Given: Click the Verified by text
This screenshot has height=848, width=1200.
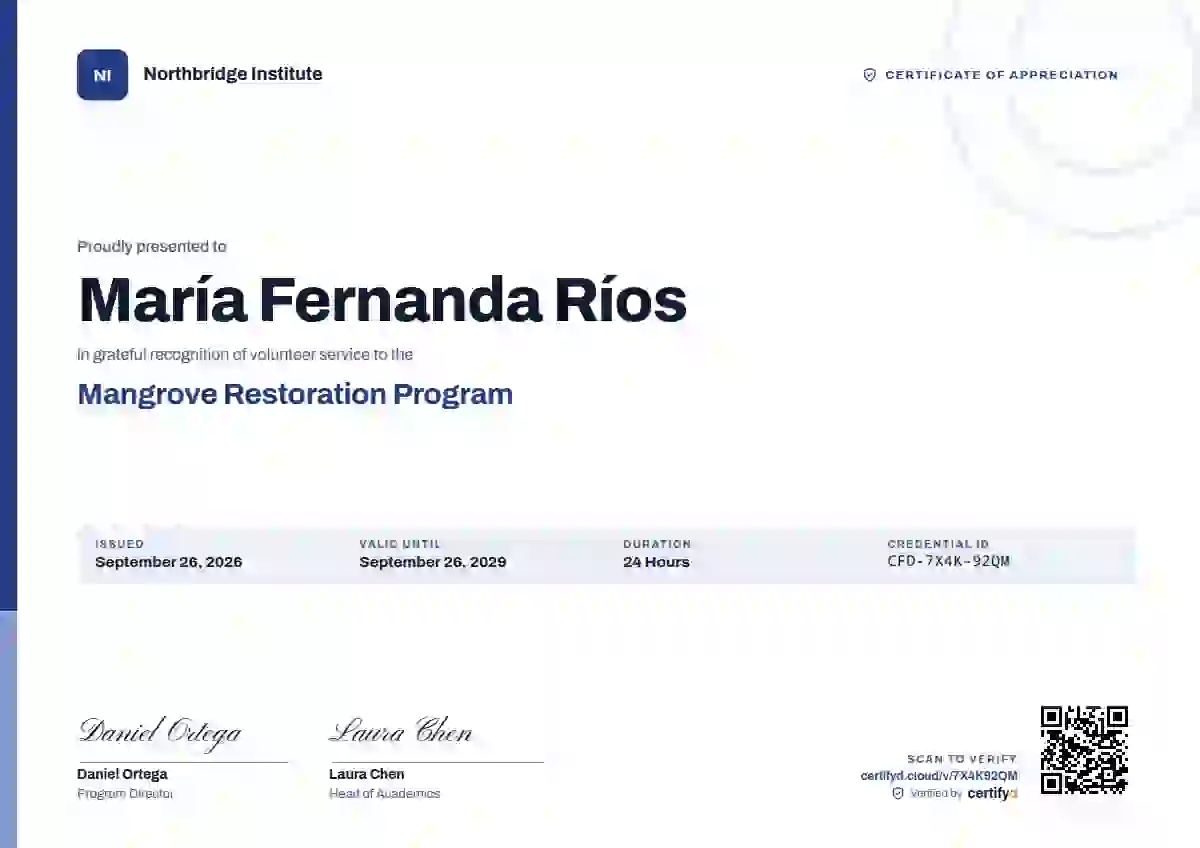Looking at the screenshot, I should tap(936, 794).
